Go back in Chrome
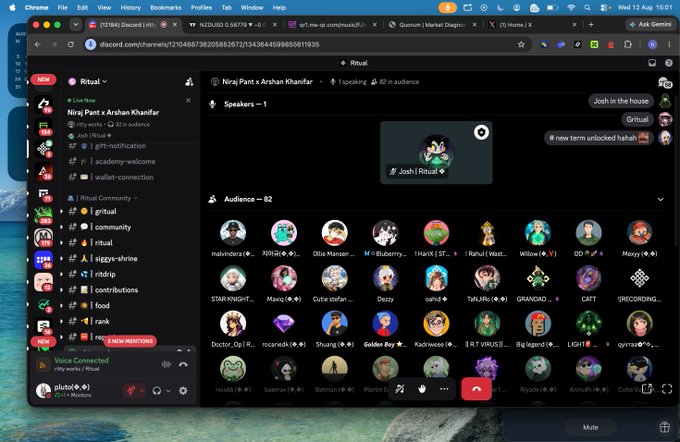The height and width of the screenshot is (442, 680). [38, 44]
